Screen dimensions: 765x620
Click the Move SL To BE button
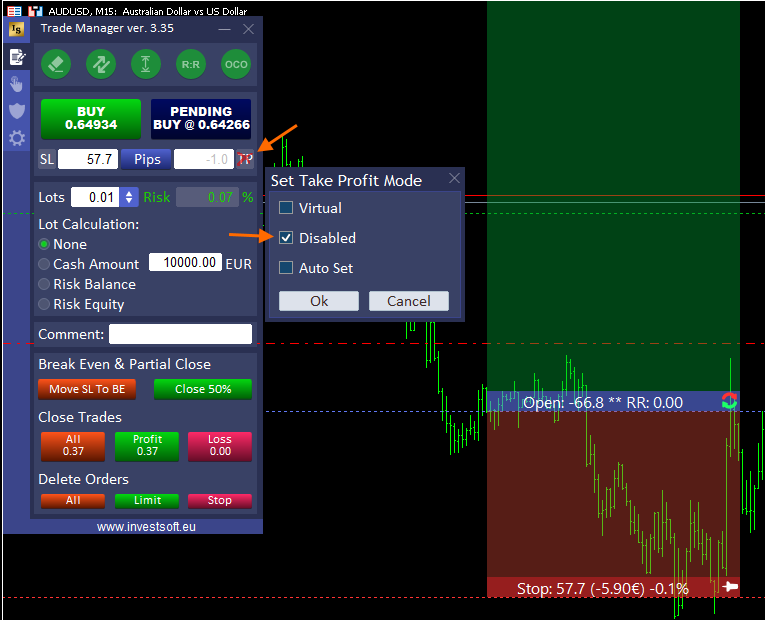(87, 389)
